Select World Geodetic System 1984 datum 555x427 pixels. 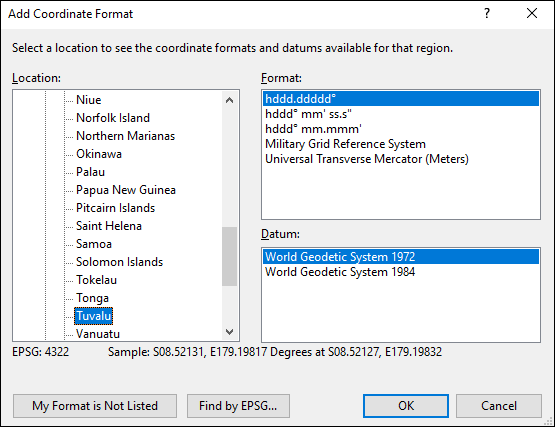[401, 272]
